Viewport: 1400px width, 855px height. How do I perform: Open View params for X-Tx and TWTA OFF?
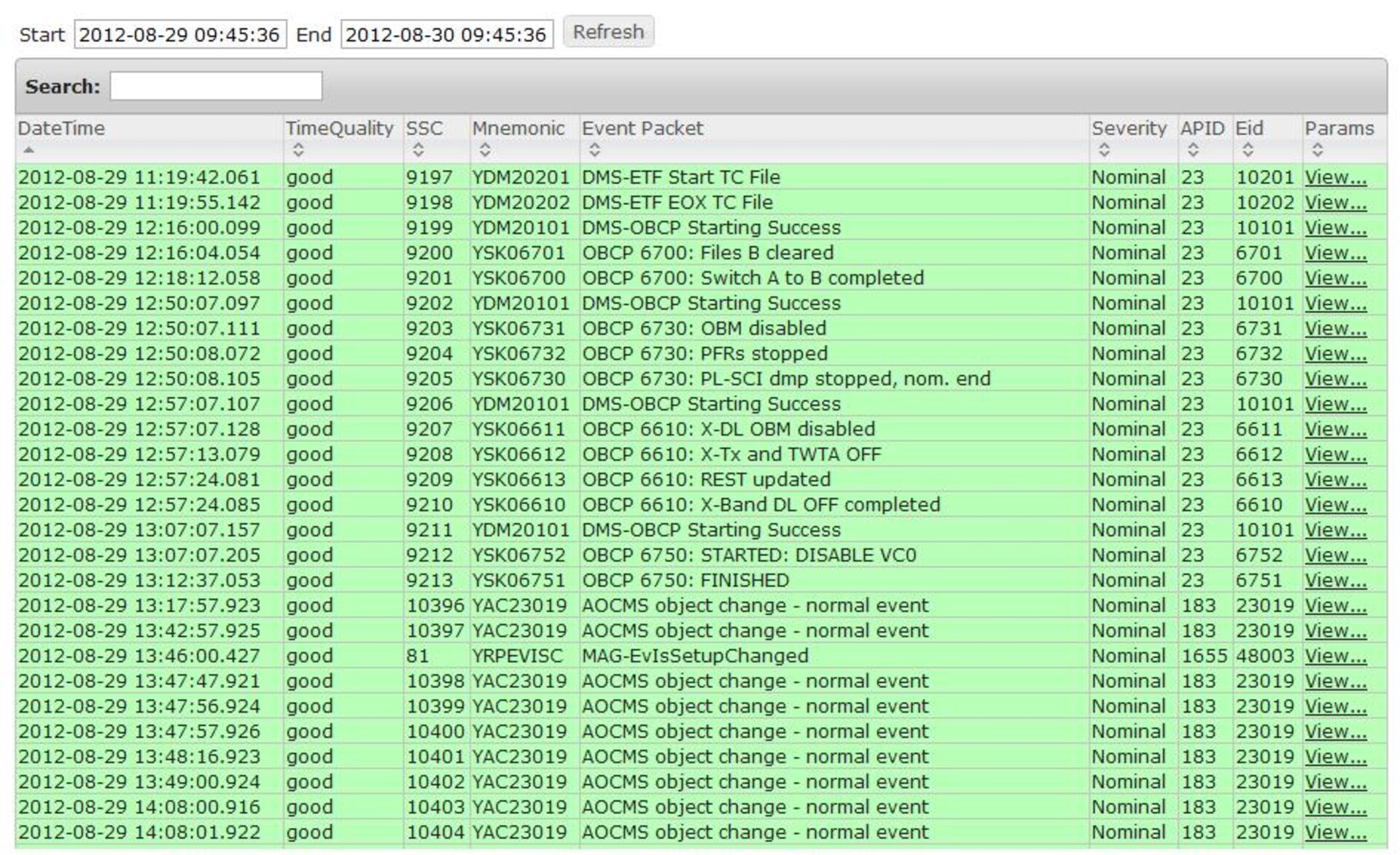pyautogui.click(x=1335, y=454)
